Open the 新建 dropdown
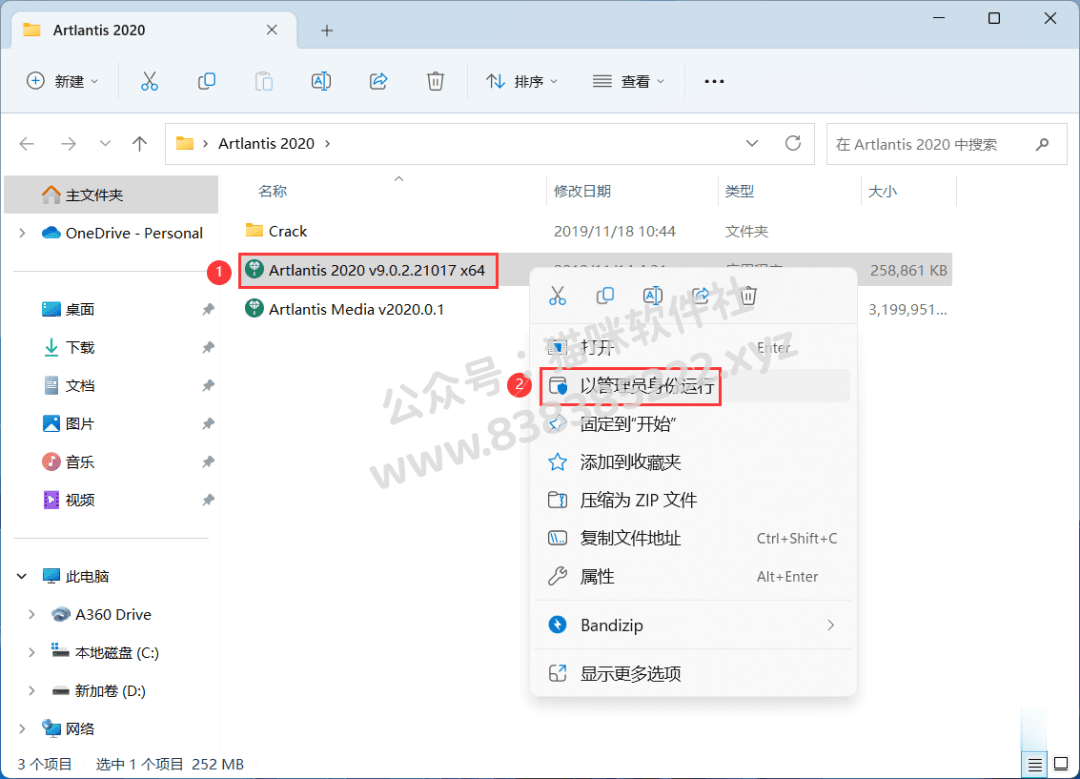The width and height of the screenshot is (1080, 779). [x=62, y=81]
